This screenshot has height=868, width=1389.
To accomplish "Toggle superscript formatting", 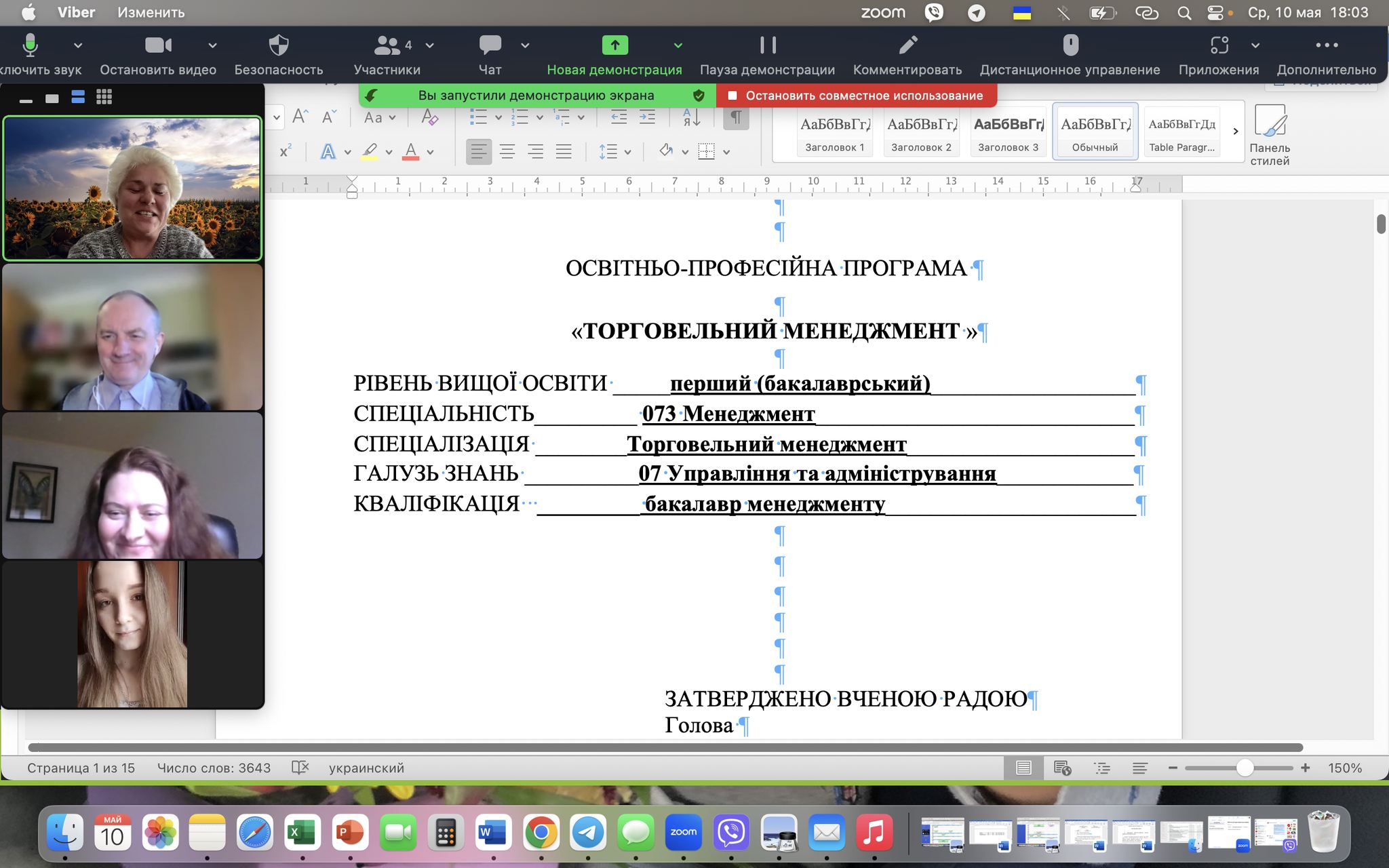I will [x=286, y=151].
